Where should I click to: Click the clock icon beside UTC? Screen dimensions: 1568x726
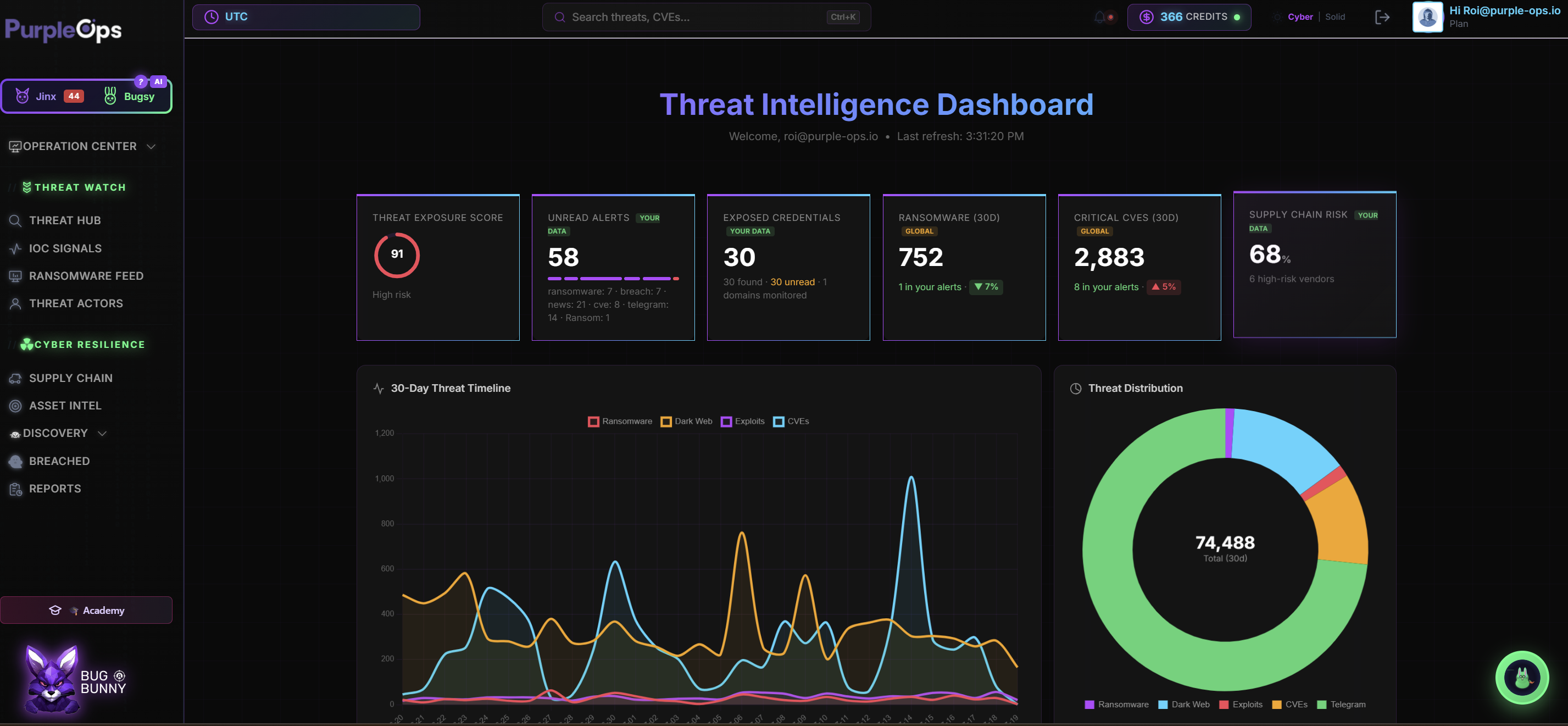(x=211, y=17)
